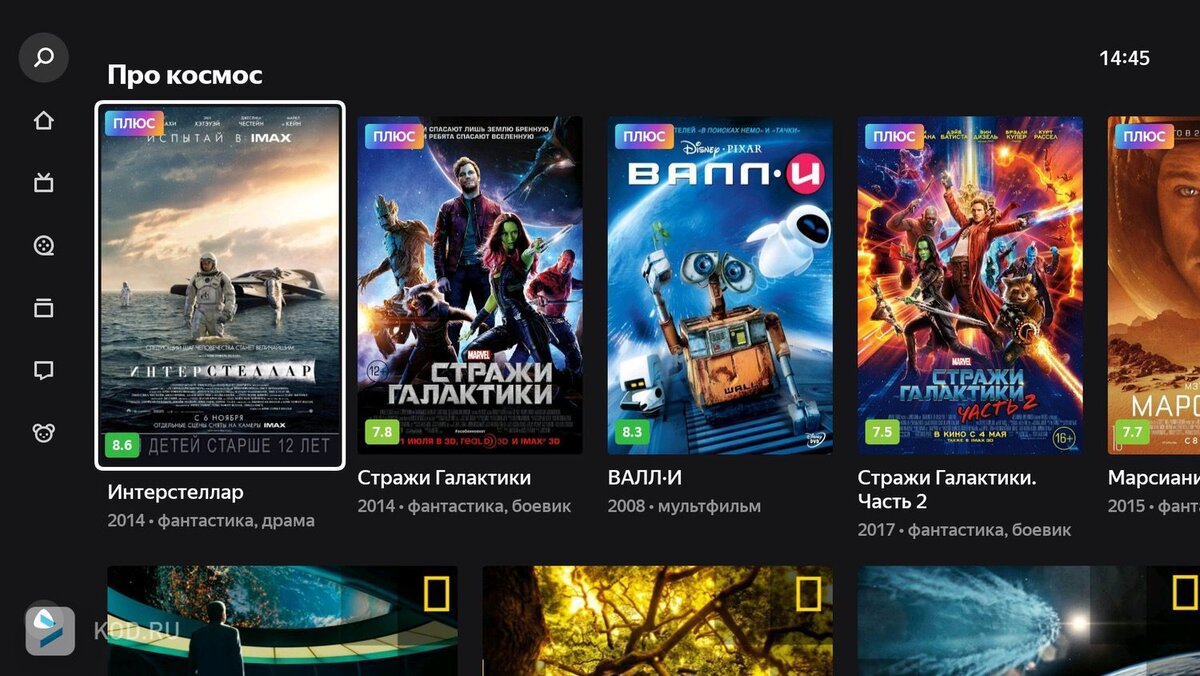1200x676 pixels.
Task: Click the KOD.RU logo icon
Action: 50,630
